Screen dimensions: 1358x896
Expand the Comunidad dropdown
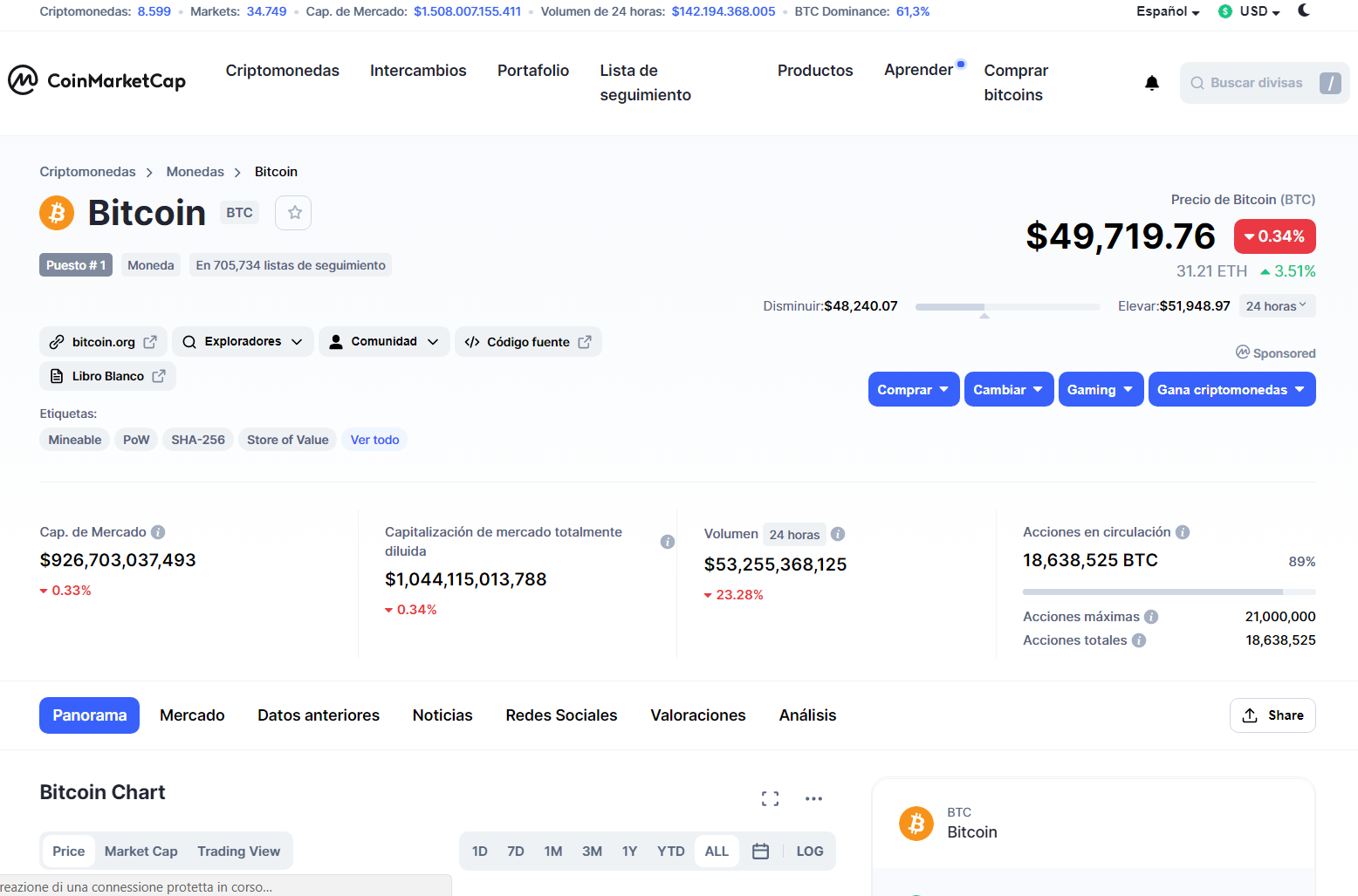[x=384, y=342]
